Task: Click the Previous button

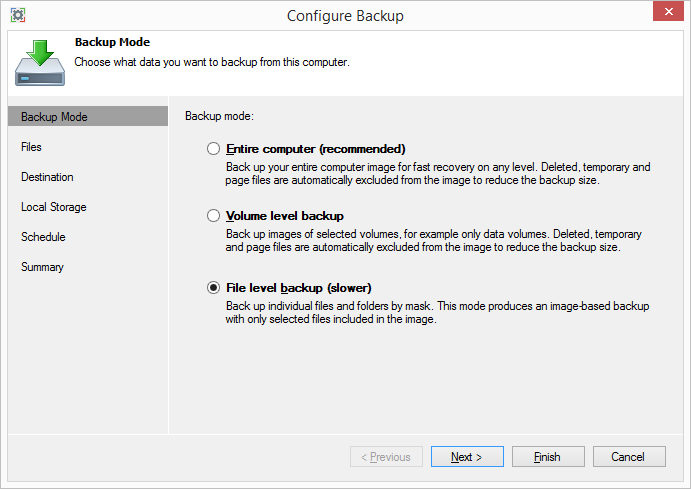Action: tap(386, 457)
